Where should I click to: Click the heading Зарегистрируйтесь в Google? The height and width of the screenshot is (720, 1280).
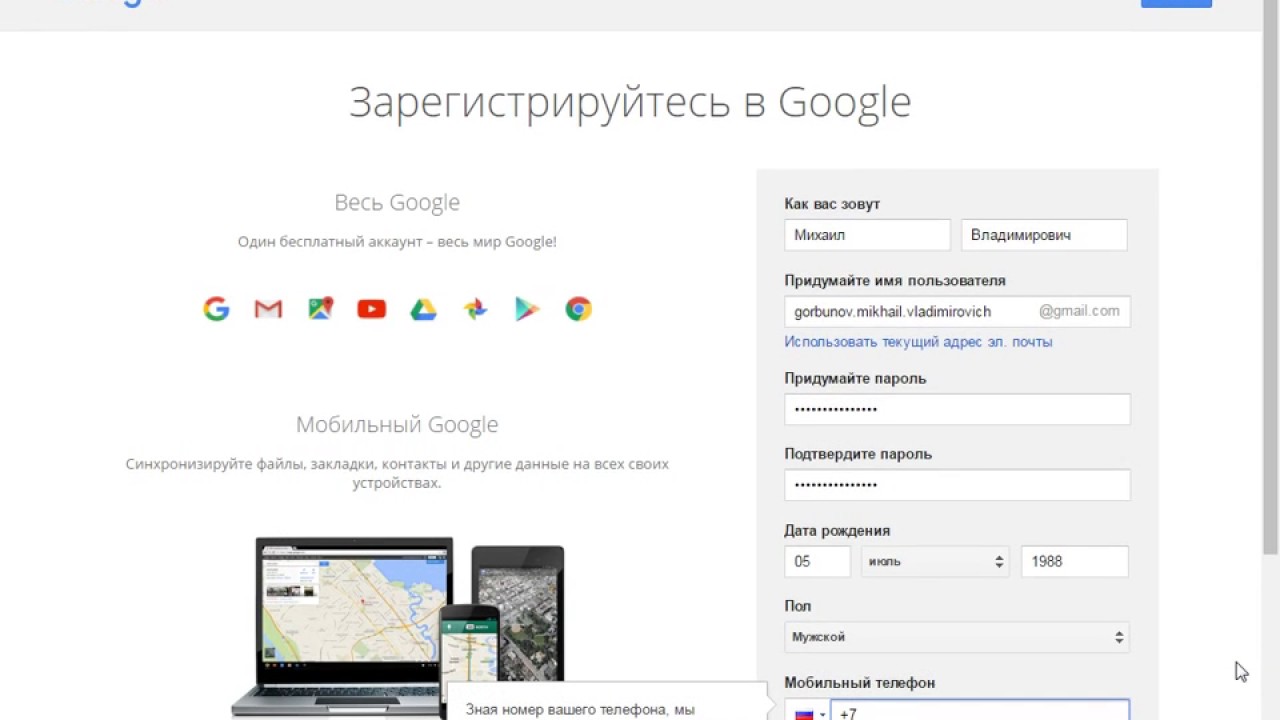pyautogui.click(x=630, y=102)
